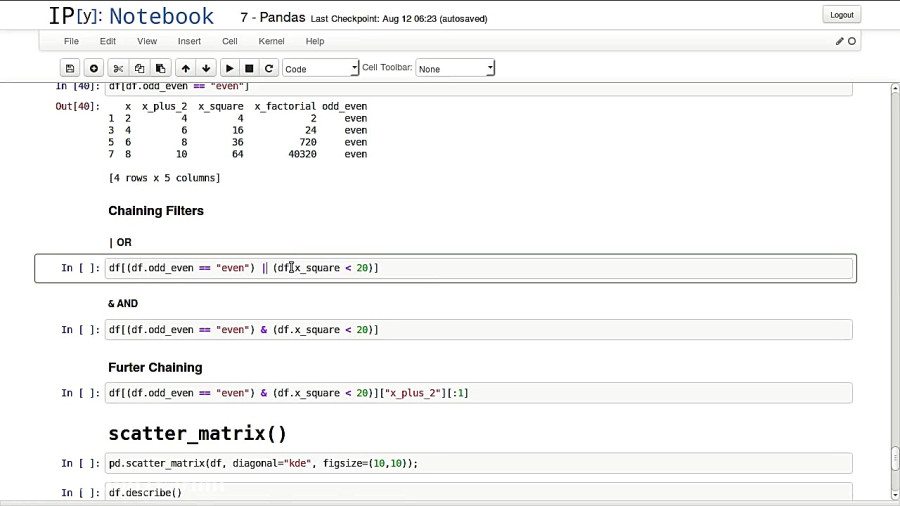Click the scrollbar up arrow

click(895, 88)
